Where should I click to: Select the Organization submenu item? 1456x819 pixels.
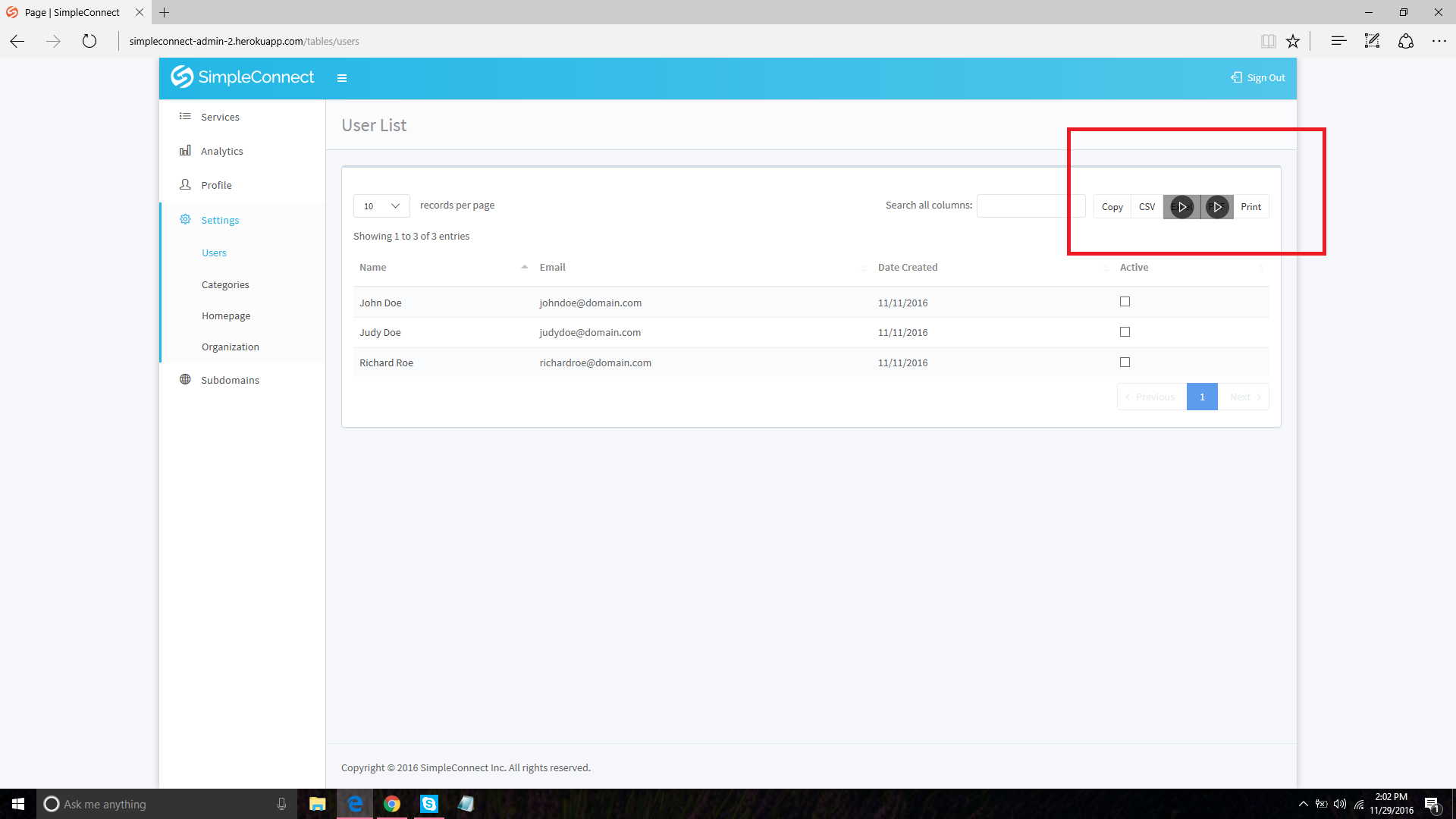point(231,347)
